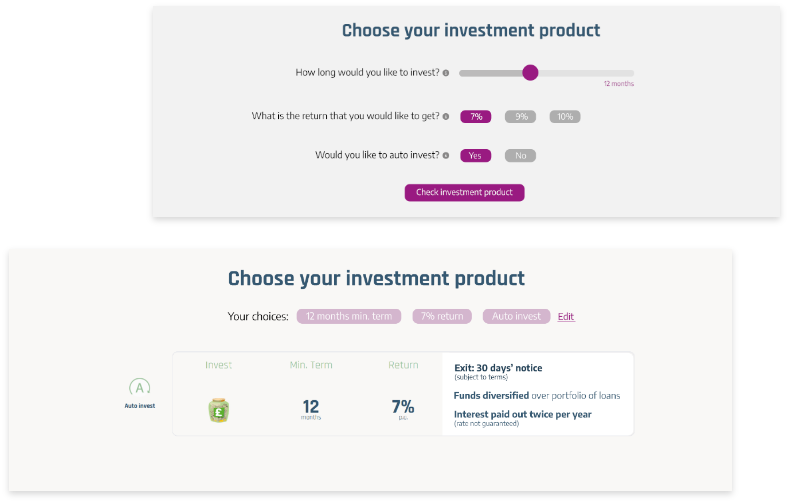789x503 pixels.
Task: Click the Auto invest choice tag
Action: click(x=515, y=316)
